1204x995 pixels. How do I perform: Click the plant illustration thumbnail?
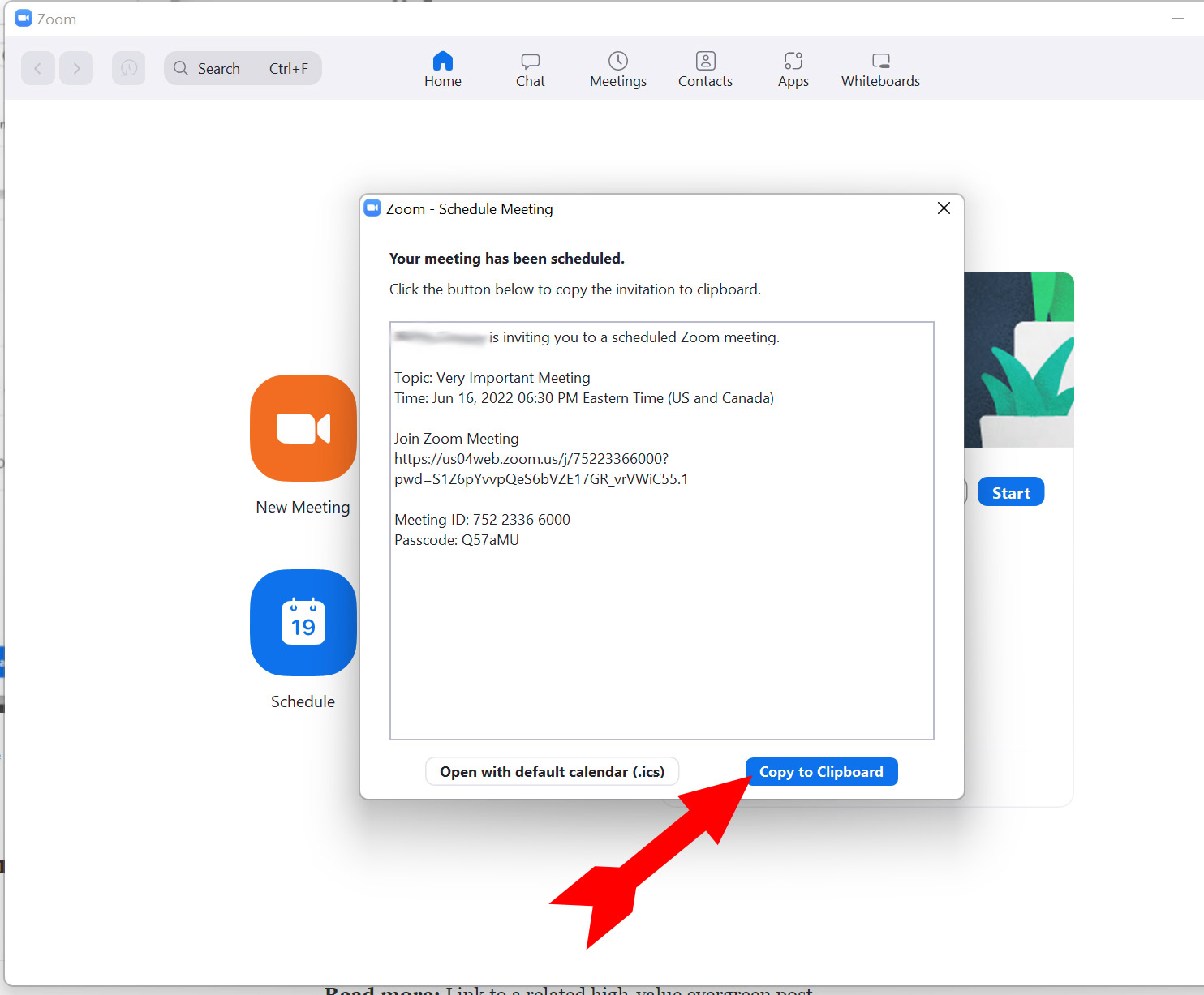[1019, 360]
